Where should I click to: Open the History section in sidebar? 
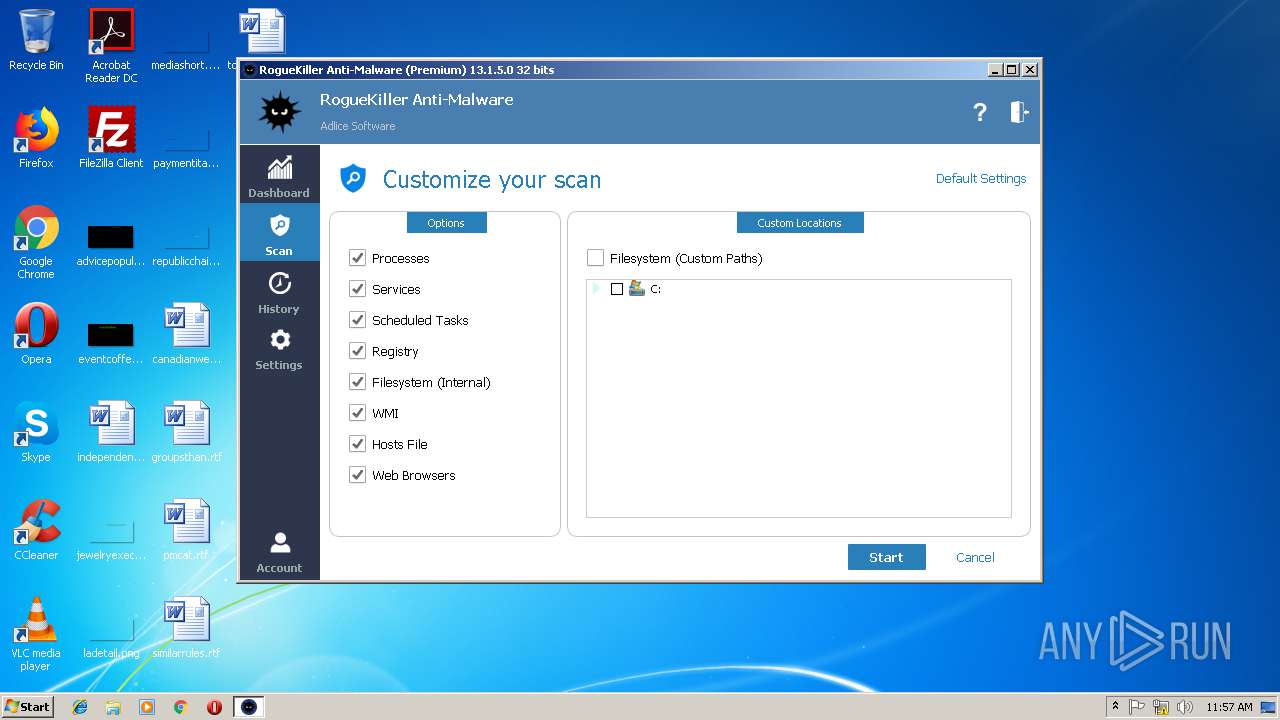click(279, 291)
